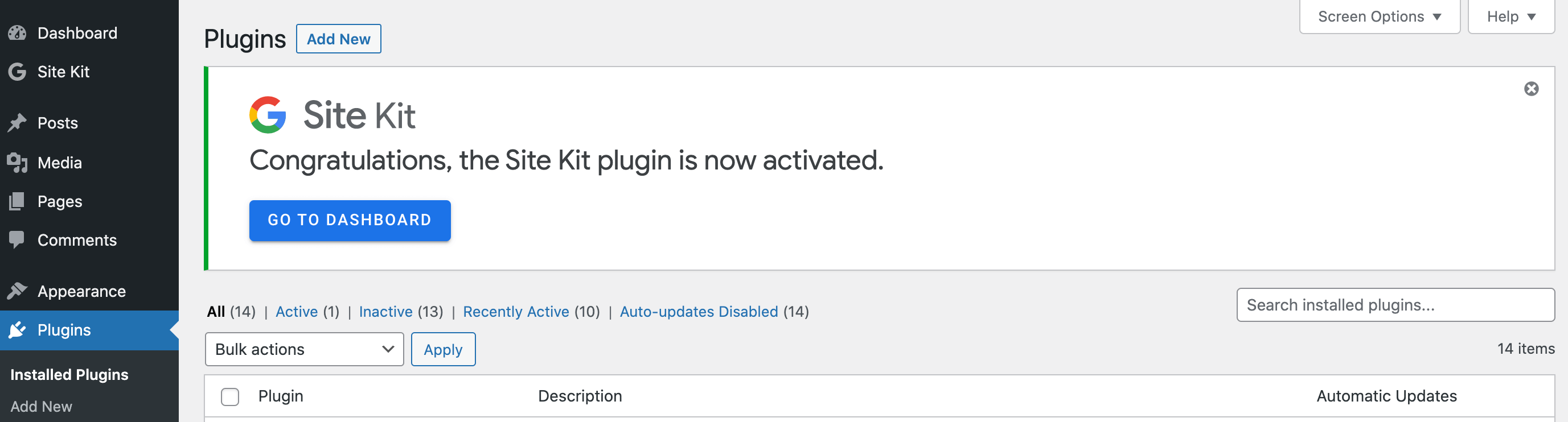Show Recently Active plugins
The width and height of the screenshot is (1568, 422).
pos(516,311)
